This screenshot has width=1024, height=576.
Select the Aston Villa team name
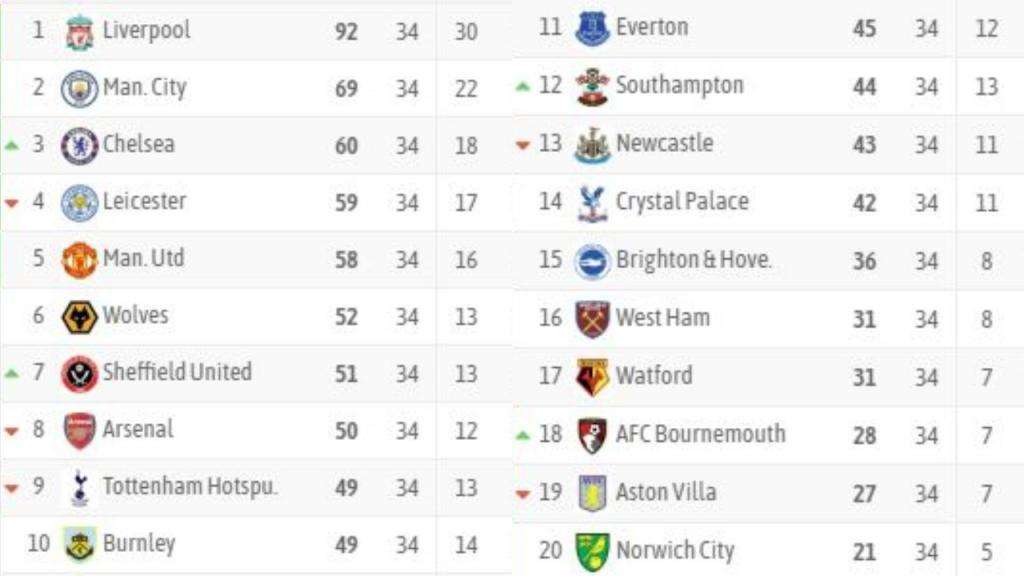pyautogui.click(x=666, y=492)
